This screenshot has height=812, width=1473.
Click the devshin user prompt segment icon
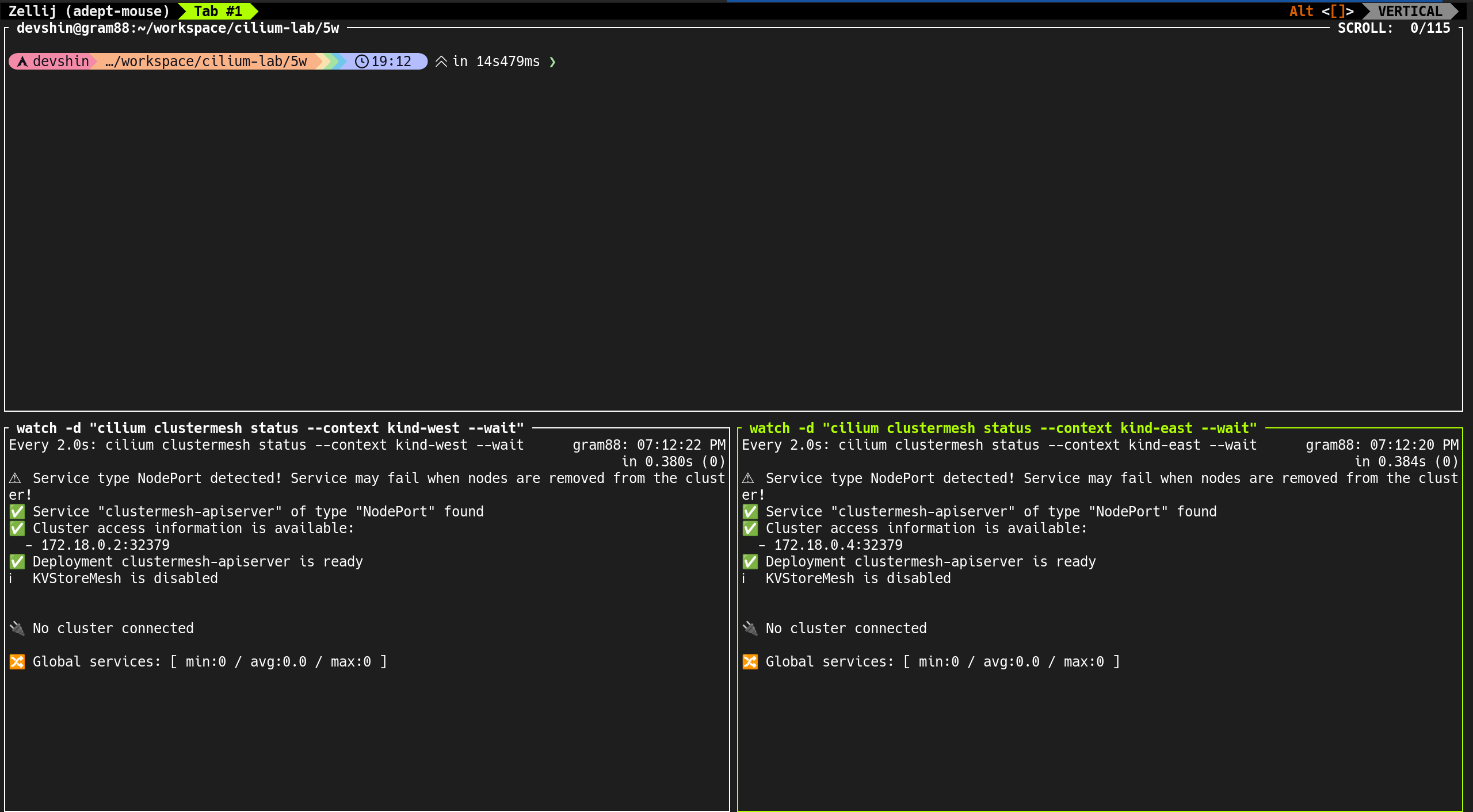(x=22, y=61)
